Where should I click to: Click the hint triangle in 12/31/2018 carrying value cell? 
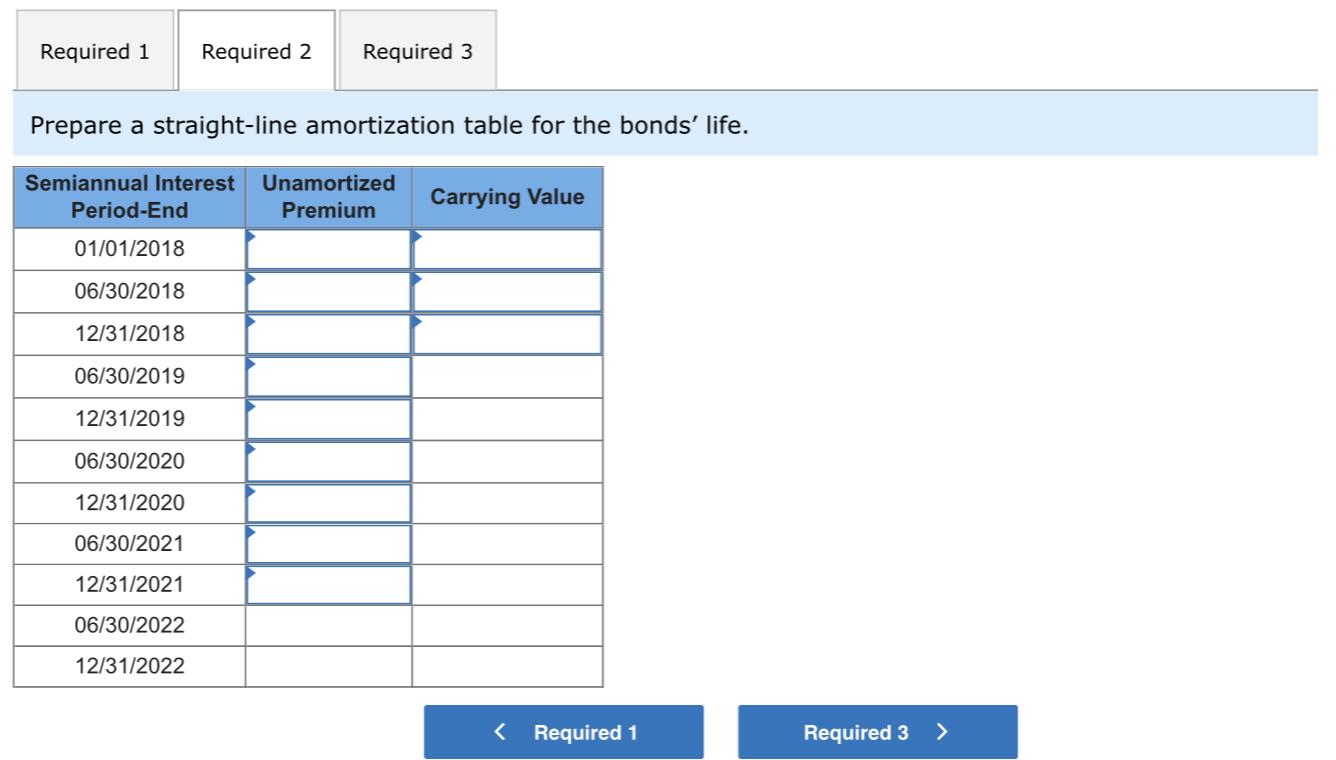click(x=418, y=320)
